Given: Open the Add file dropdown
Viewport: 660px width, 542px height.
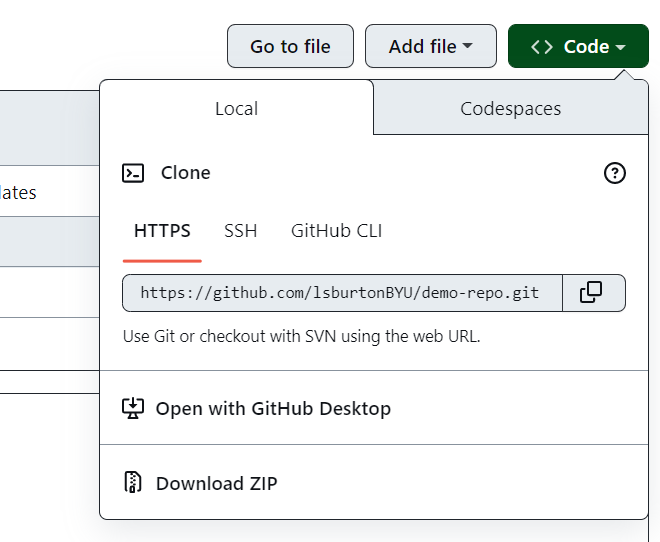Looking at the screenshot, I should pos(431,46).
